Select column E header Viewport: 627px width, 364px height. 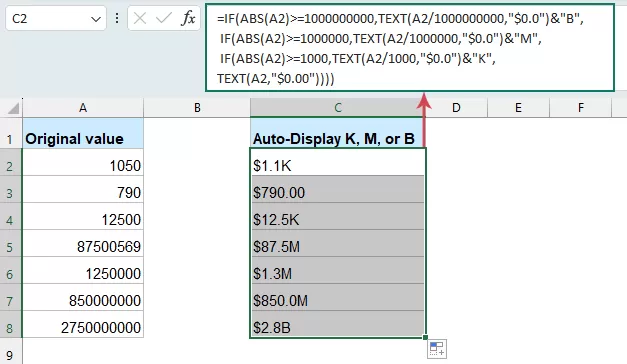518,108
